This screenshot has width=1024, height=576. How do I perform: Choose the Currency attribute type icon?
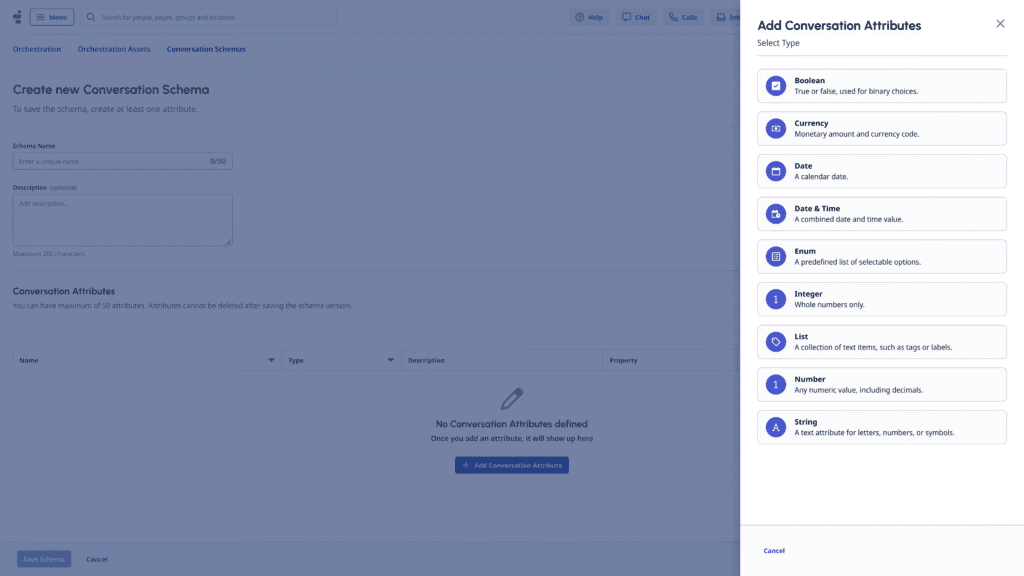[x=775, y=129]
